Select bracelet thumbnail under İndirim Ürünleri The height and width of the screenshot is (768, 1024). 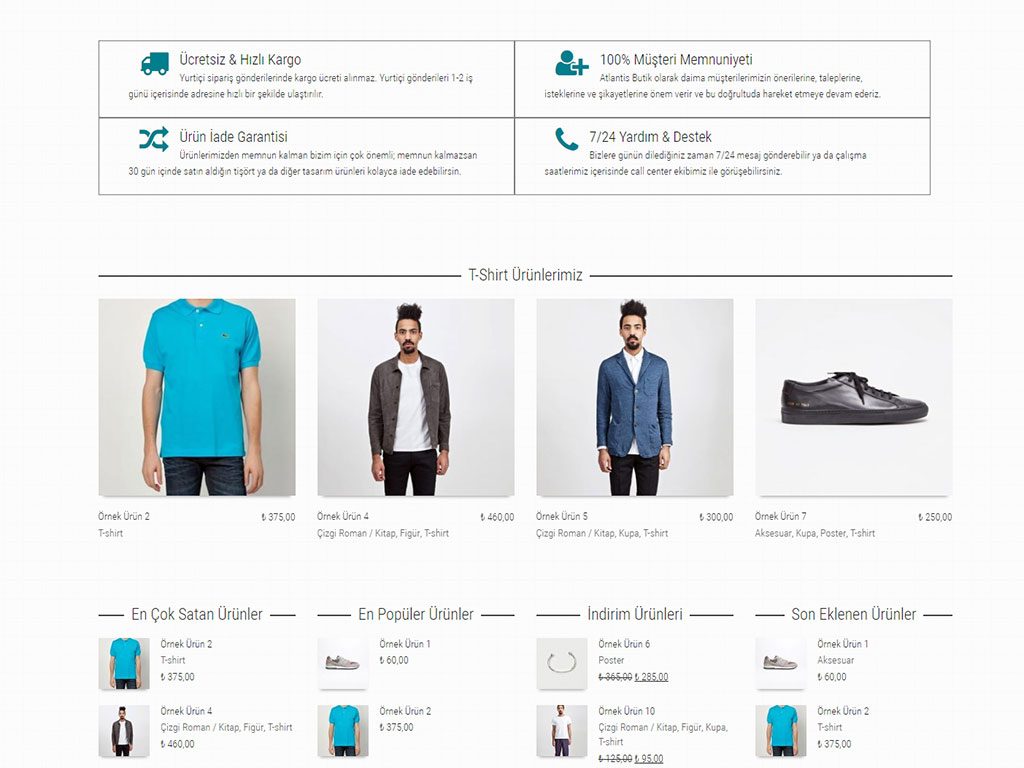coord(562,664)
